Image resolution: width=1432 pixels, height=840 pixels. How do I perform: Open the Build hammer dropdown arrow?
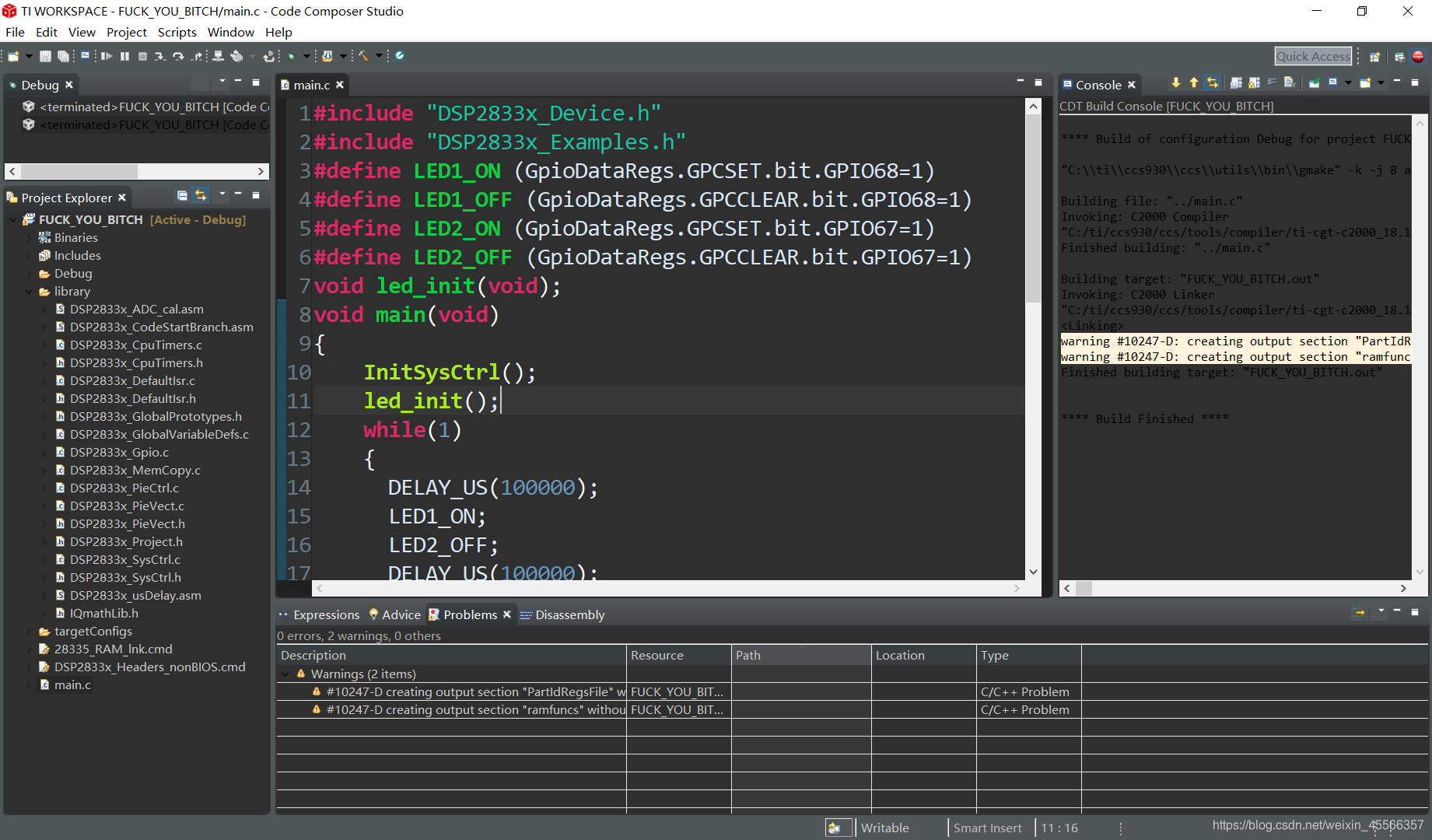(x=379, y=56)
